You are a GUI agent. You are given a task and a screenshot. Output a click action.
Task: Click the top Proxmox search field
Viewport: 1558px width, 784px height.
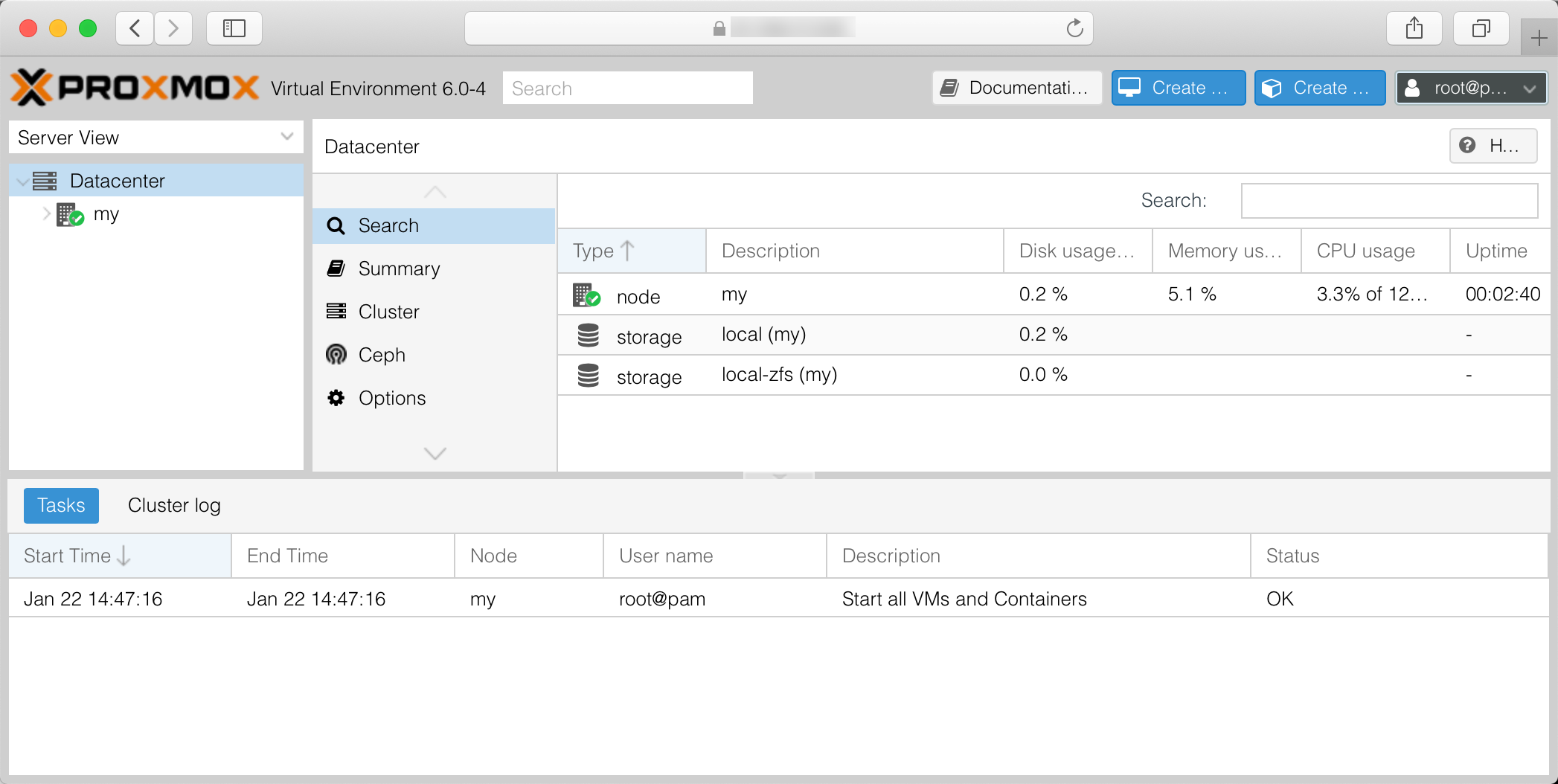tap(627, 89)
